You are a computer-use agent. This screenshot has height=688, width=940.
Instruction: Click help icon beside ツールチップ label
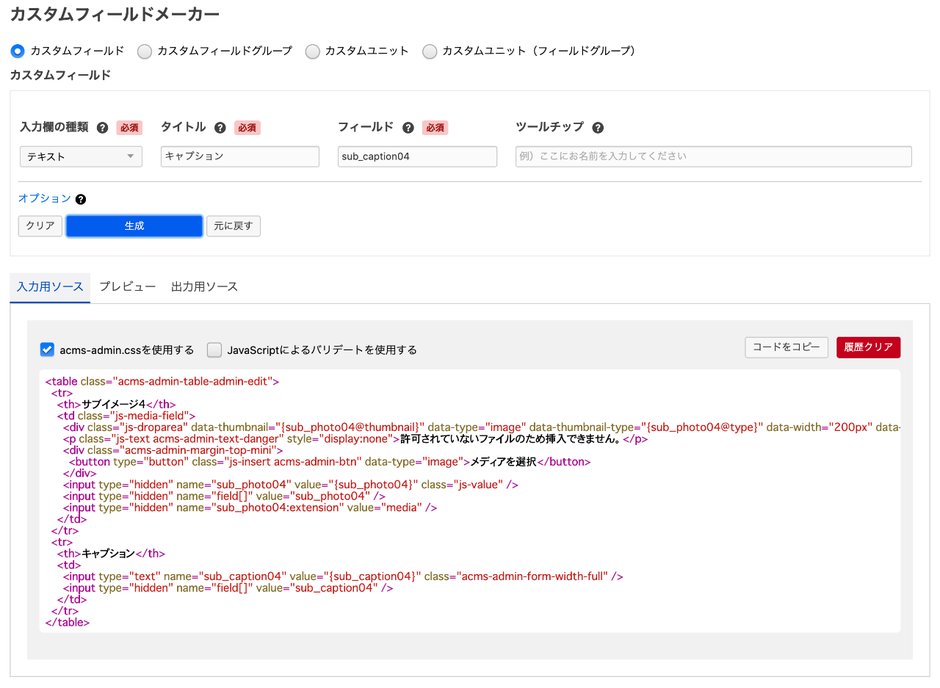598,128
